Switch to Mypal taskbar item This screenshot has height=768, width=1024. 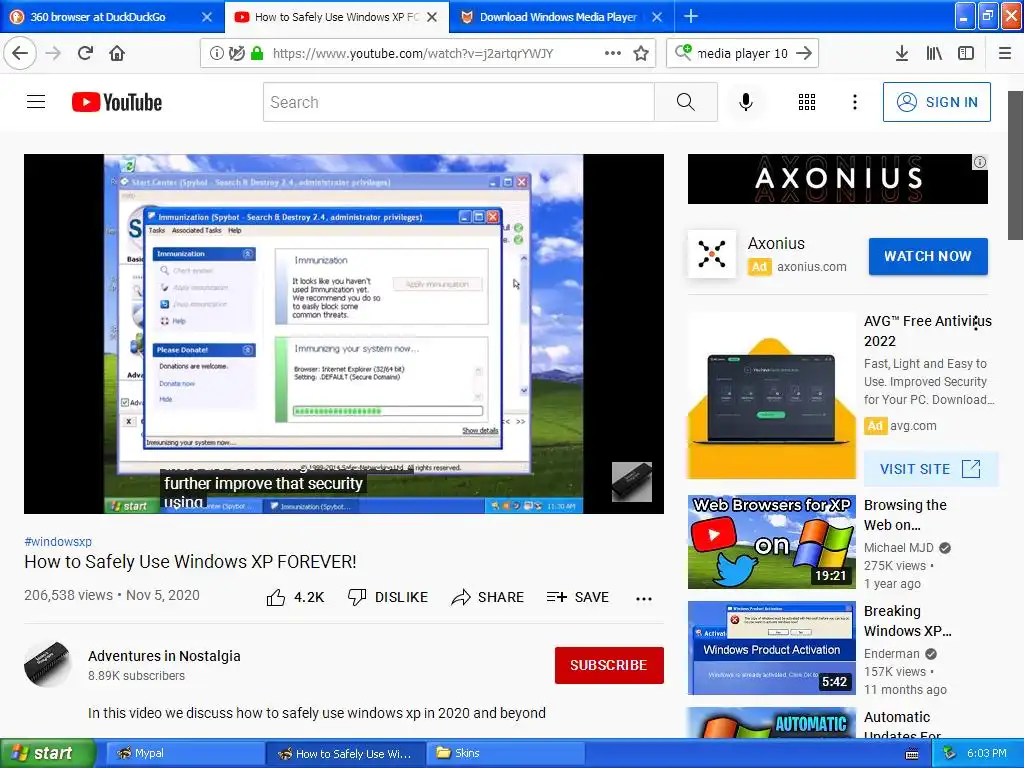[183, 753]
